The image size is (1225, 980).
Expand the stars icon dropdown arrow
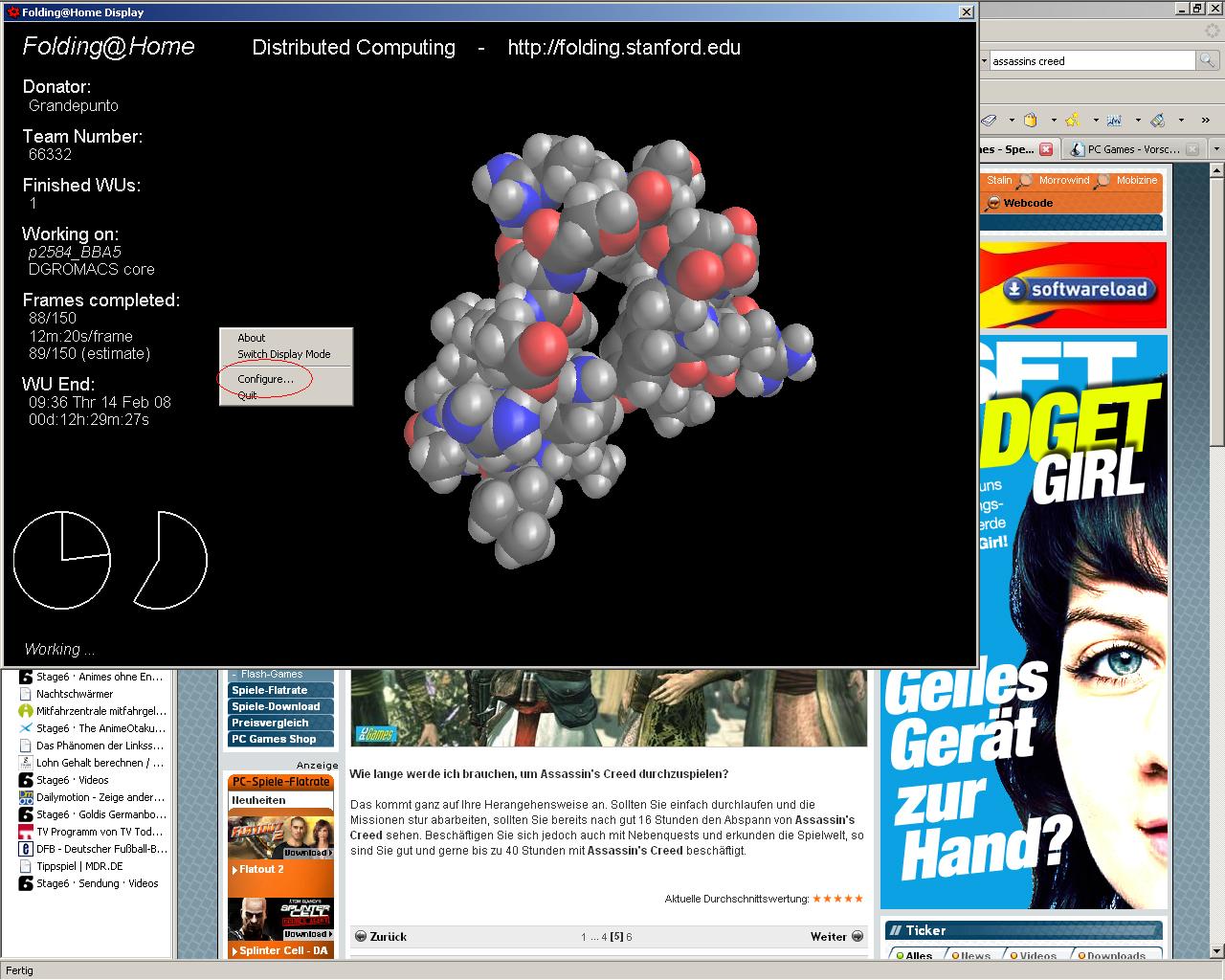click(1095, 121)
